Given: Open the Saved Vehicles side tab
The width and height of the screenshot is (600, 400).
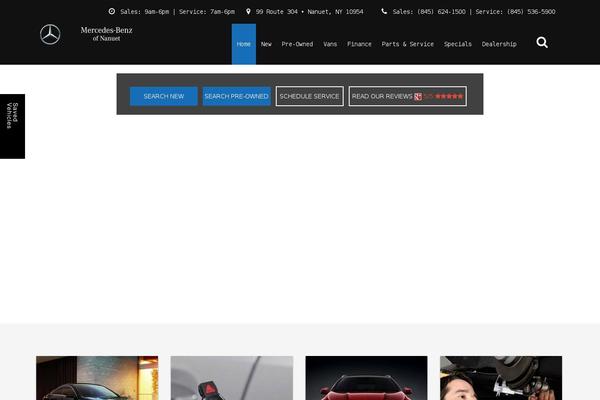Looking at the screenshot, I should [x=12, y=126].
